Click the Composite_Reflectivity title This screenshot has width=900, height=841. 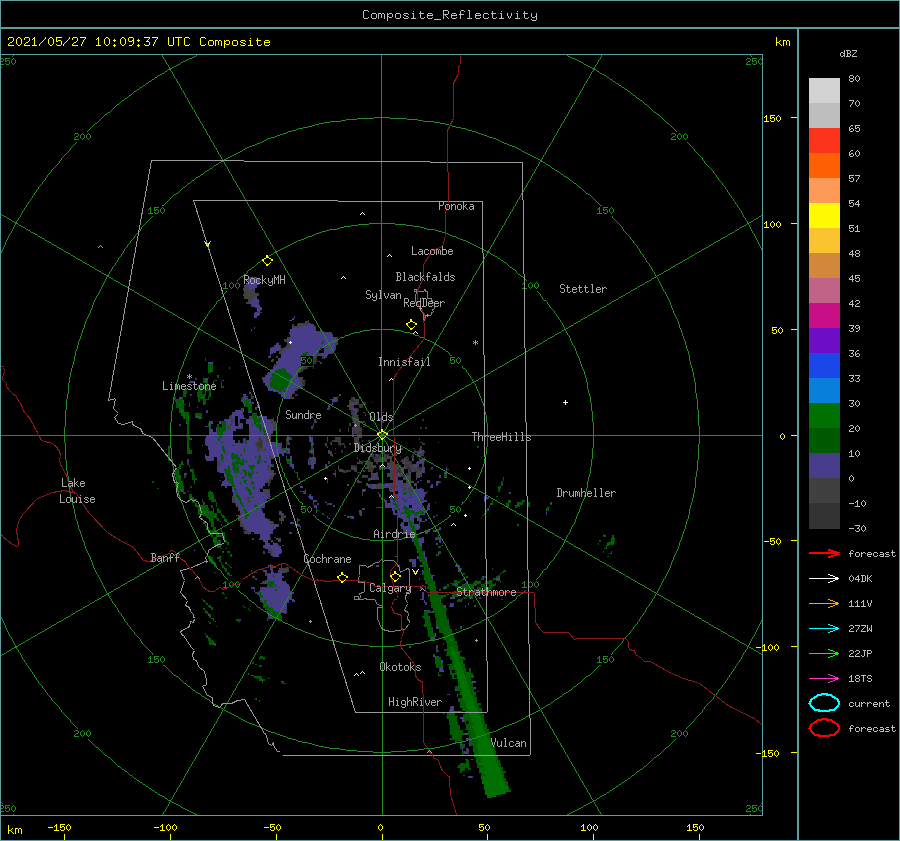450,15
